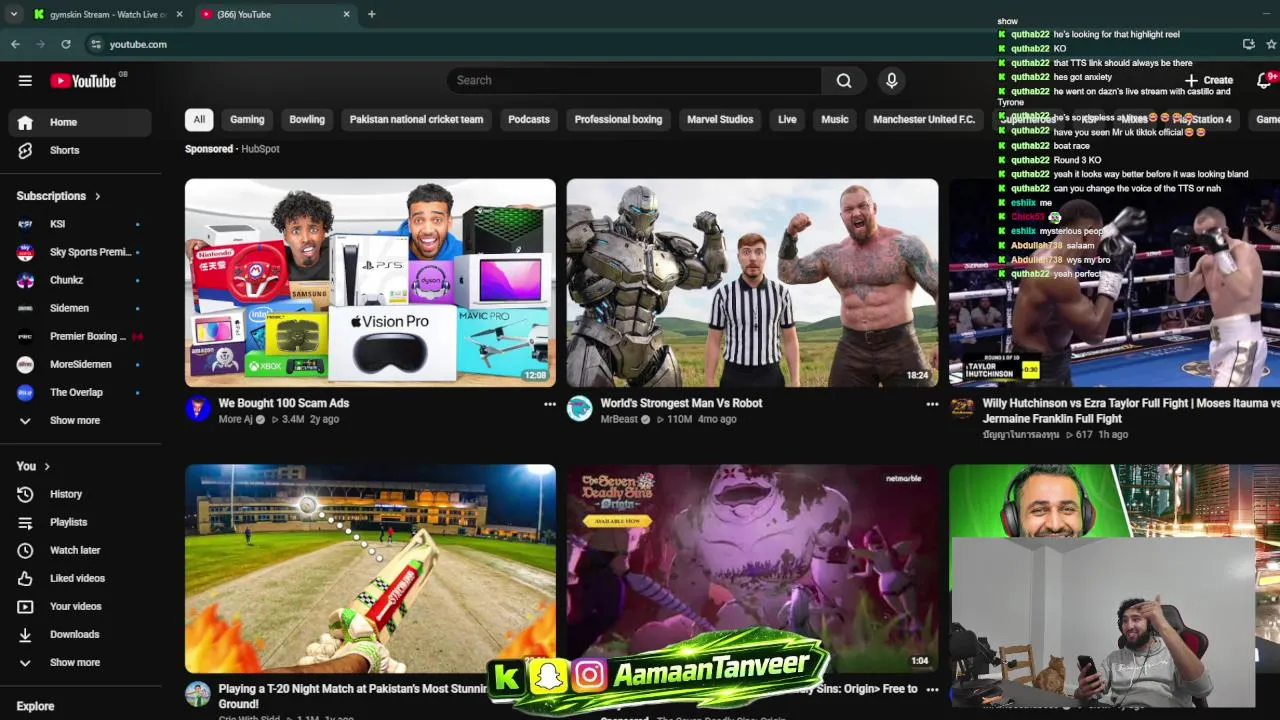Select the Professional boxing chip
The width and height of the screenshot is (1280, 720).
(618, 119)
